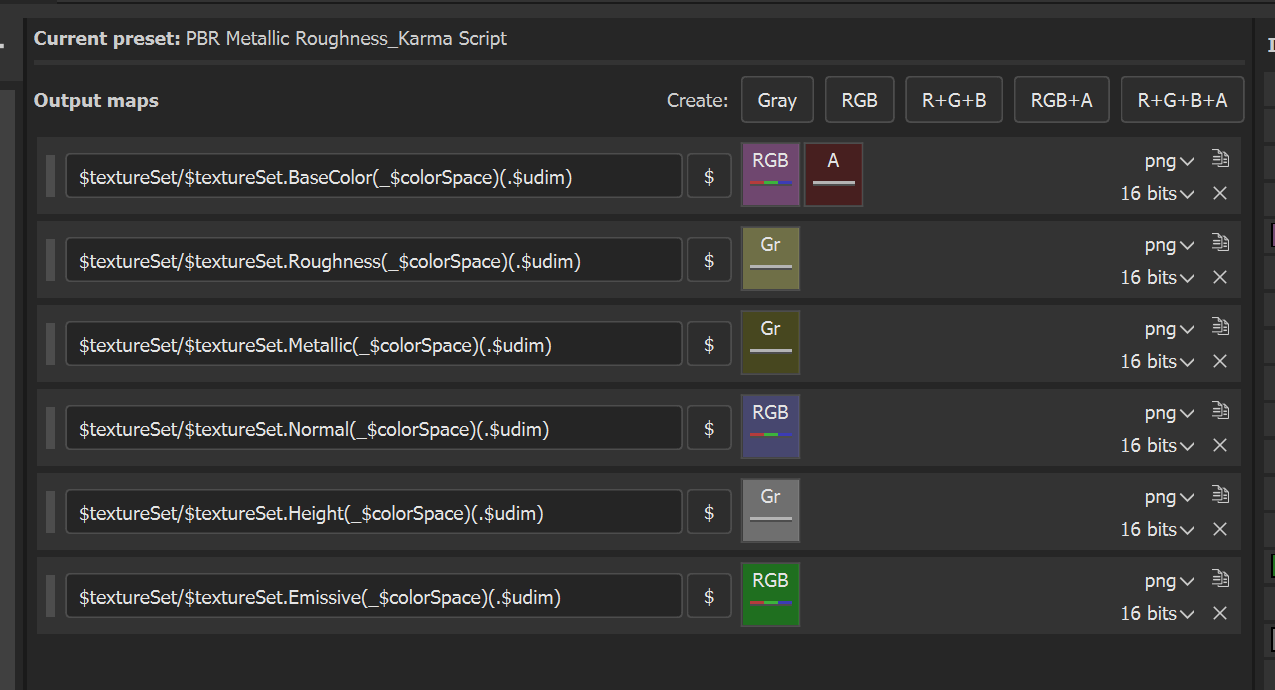Delete the Emissive output map using the X
This screenshot has width=1275, height=690.
click(x=1220, y=613)
